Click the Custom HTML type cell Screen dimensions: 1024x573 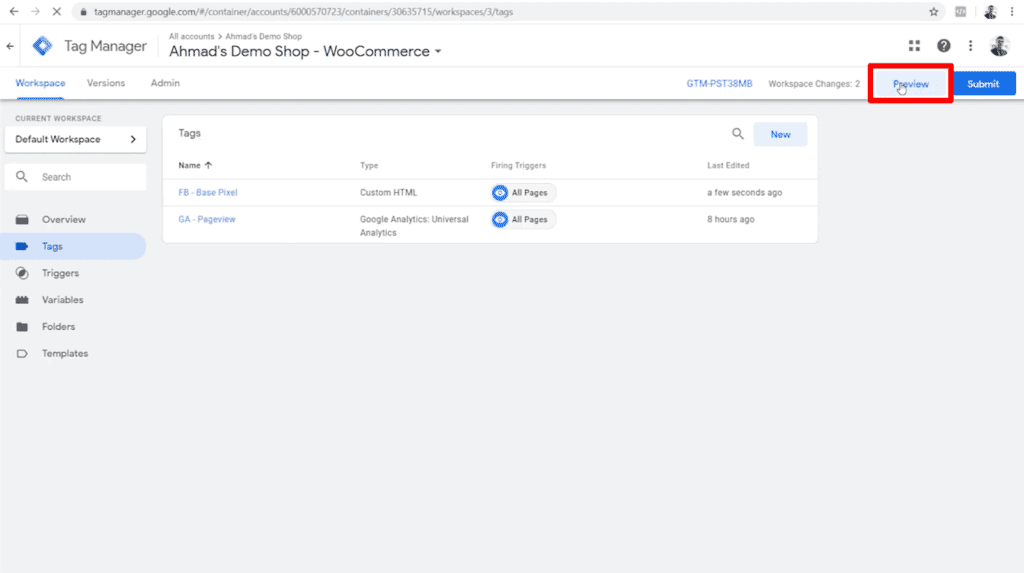pyautogui.click(x=389, y=193)
